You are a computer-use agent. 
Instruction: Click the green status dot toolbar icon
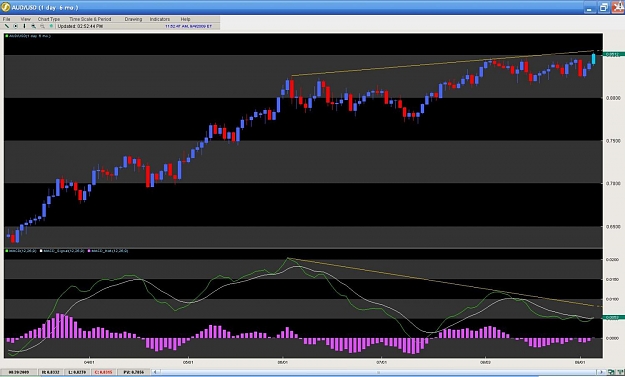(x=51, y=26)
